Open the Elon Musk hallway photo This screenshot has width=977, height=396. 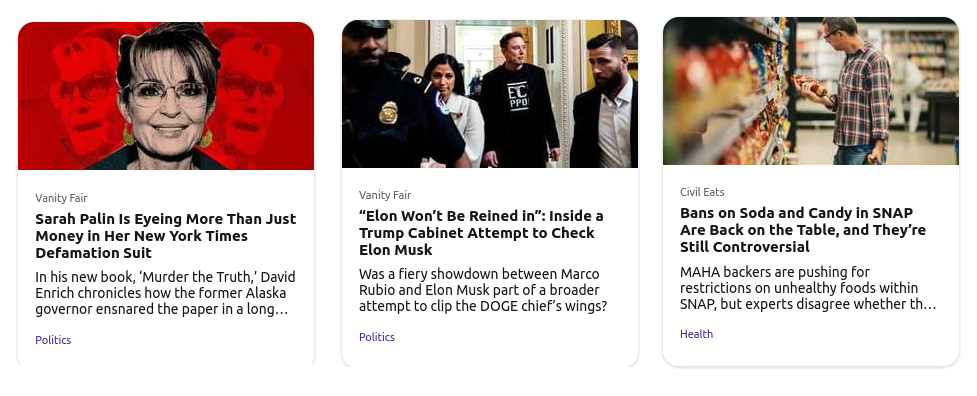[x=490, y=93]
